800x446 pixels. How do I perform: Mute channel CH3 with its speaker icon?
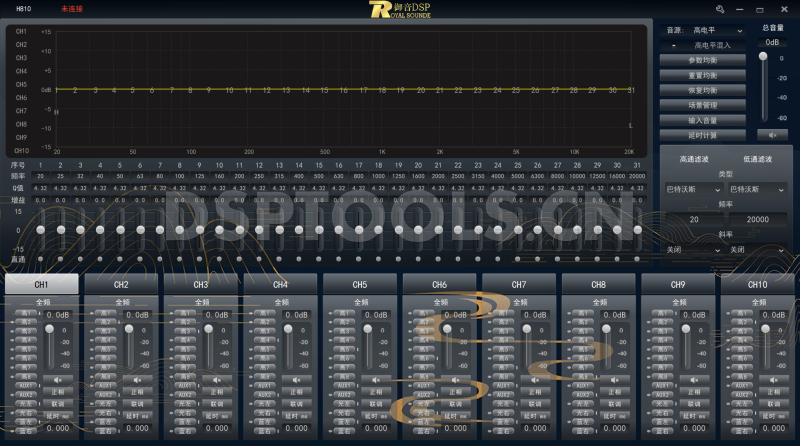(217, 380)
